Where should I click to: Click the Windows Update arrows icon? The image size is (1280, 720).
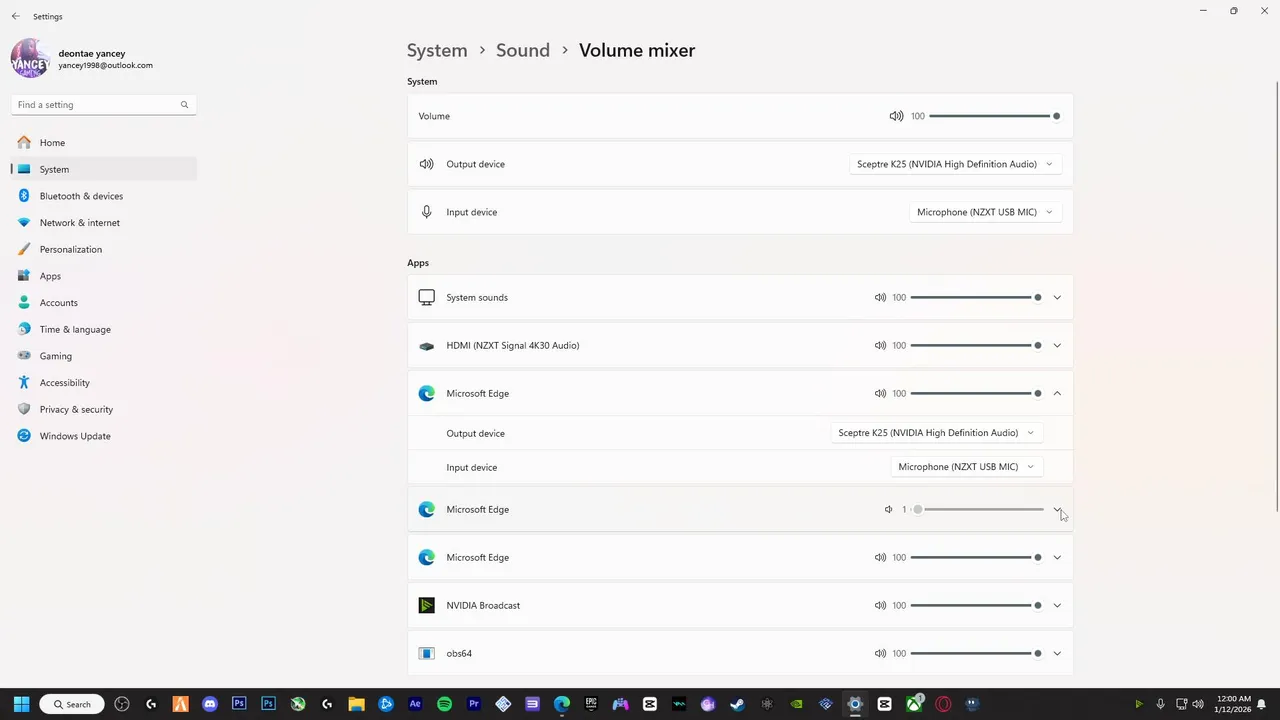point(24,436)
